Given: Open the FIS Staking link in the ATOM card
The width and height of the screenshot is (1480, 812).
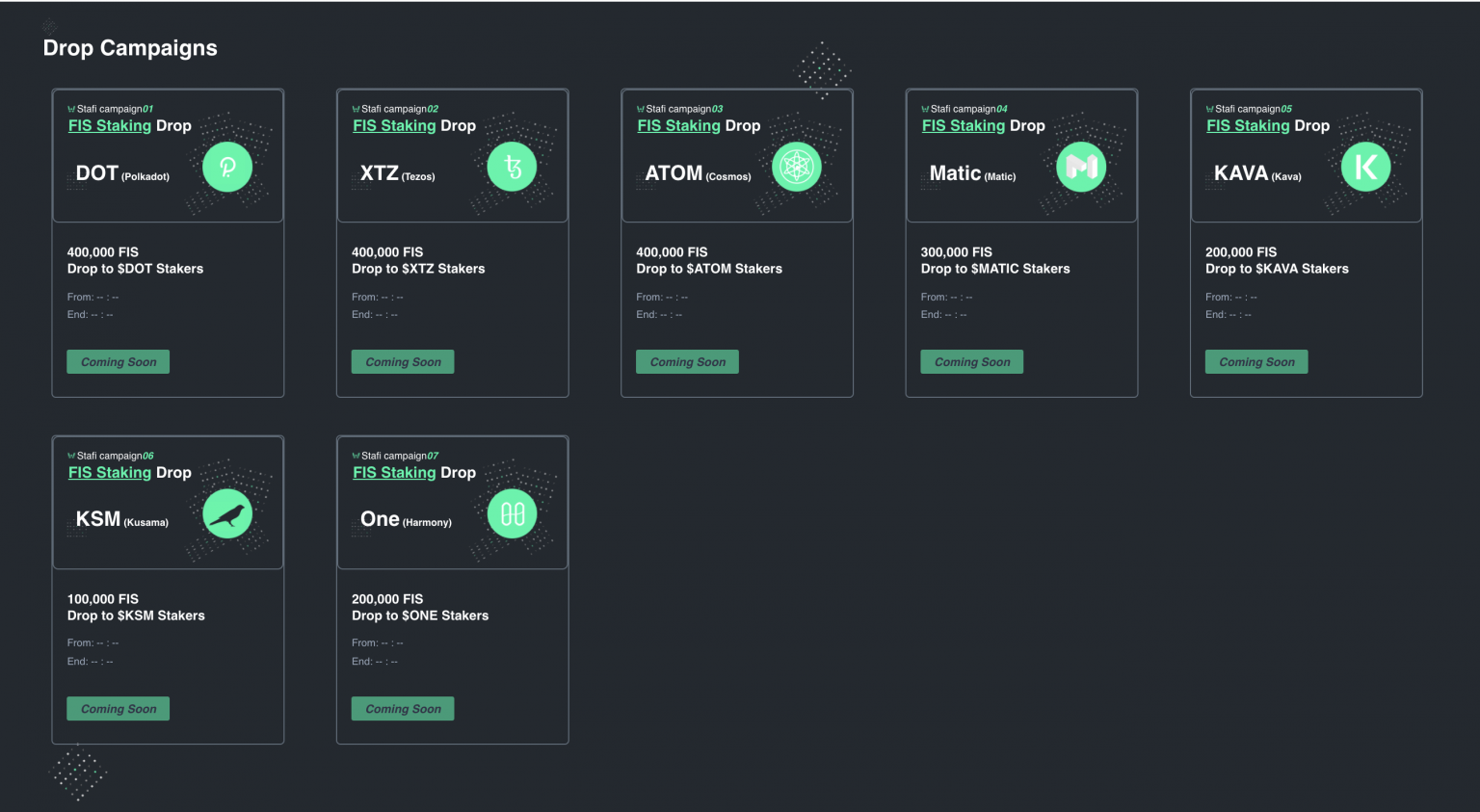Looking at the screenshot, I should (678, 125).
